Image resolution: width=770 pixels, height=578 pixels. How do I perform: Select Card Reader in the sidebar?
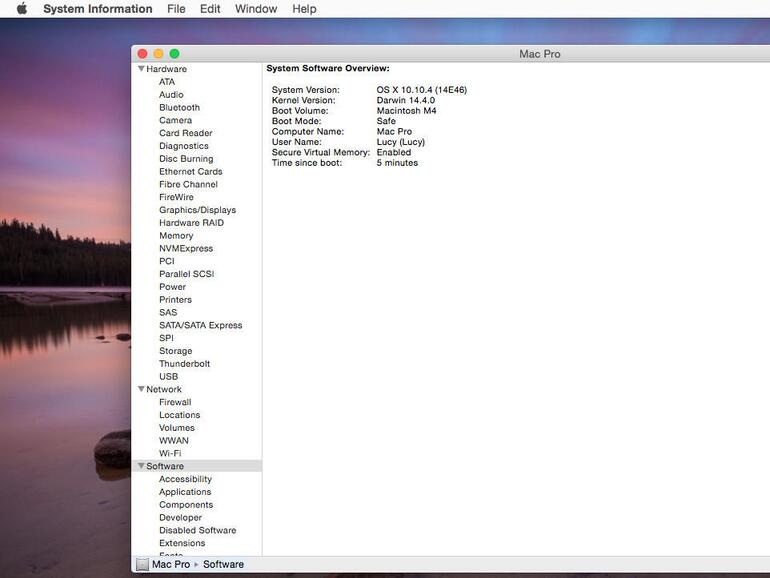click(186, 133)
